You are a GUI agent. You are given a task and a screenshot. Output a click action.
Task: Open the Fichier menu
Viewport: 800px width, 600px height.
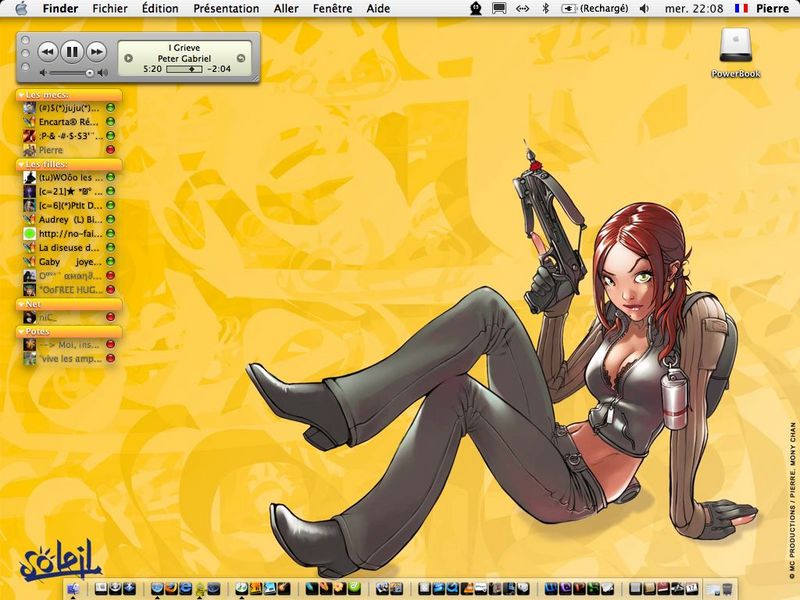pyautogui.click(x=110, y=8)
